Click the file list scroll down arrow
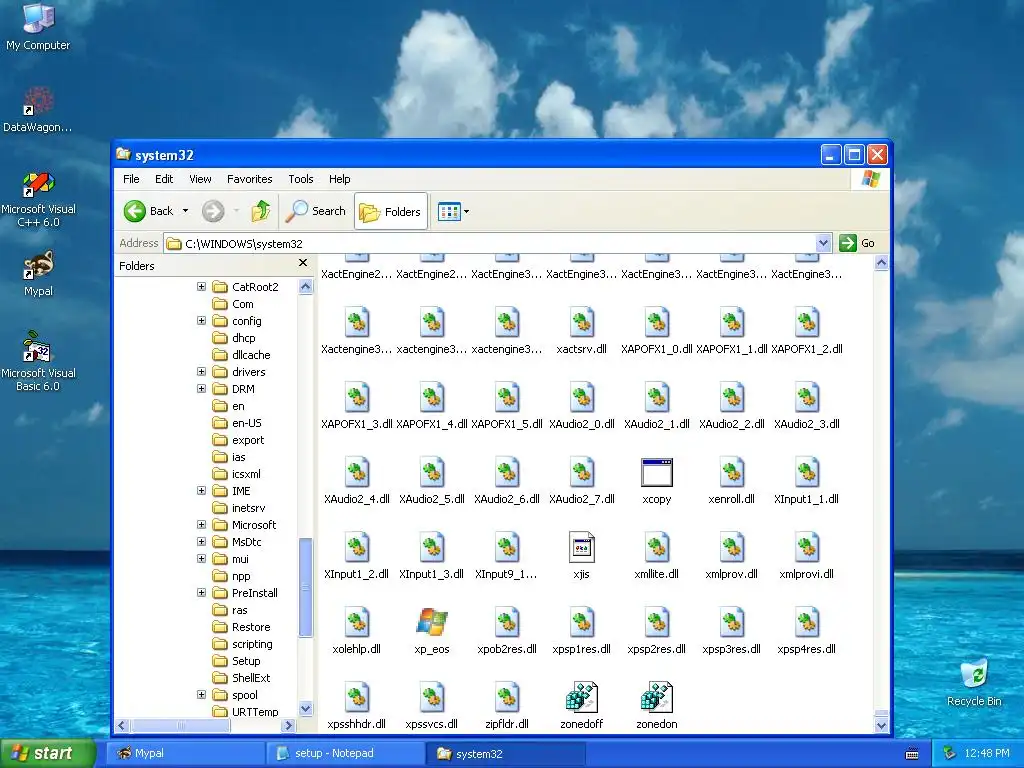 (x=881, y=725)
